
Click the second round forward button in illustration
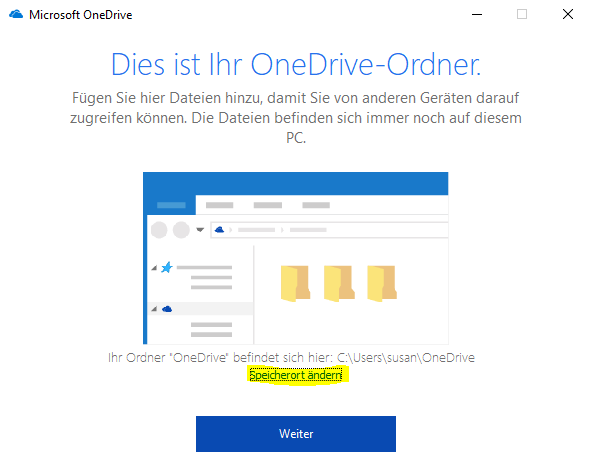(181, 230)
